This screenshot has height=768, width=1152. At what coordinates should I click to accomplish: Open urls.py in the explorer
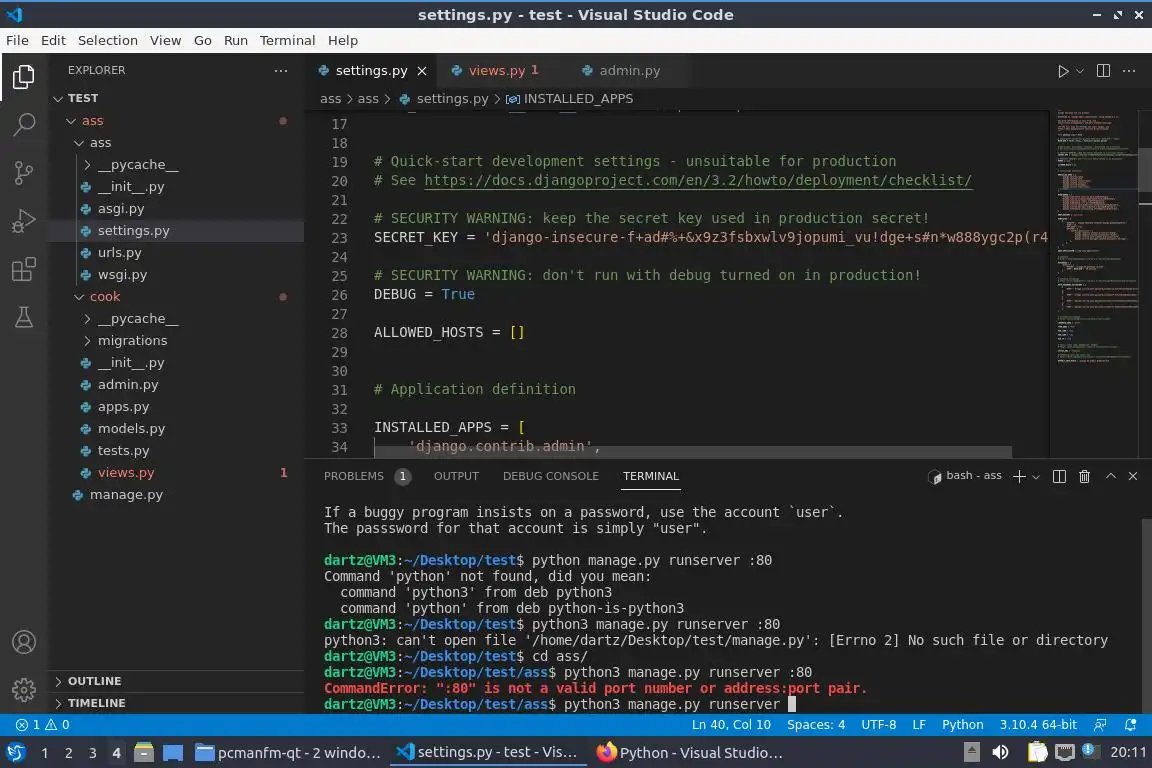point(120,253)
